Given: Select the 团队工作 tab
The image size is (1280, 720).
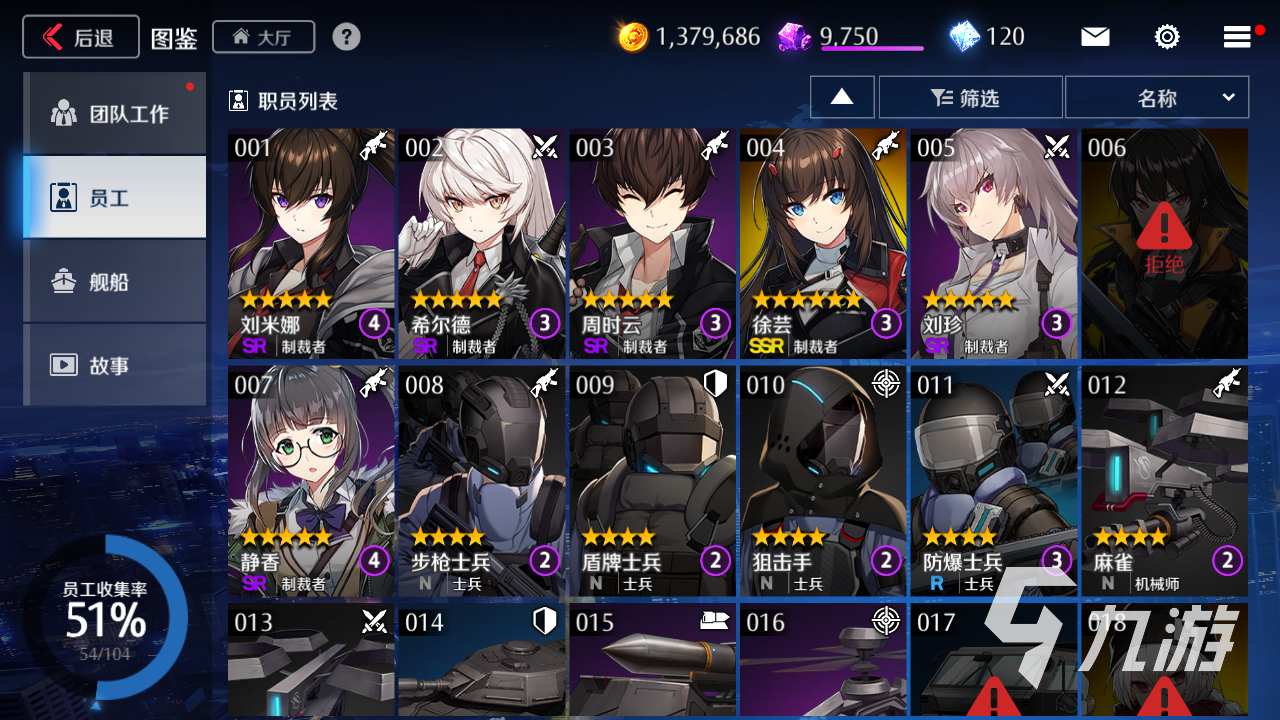Looking at the screenshot, I should point(115,112).
